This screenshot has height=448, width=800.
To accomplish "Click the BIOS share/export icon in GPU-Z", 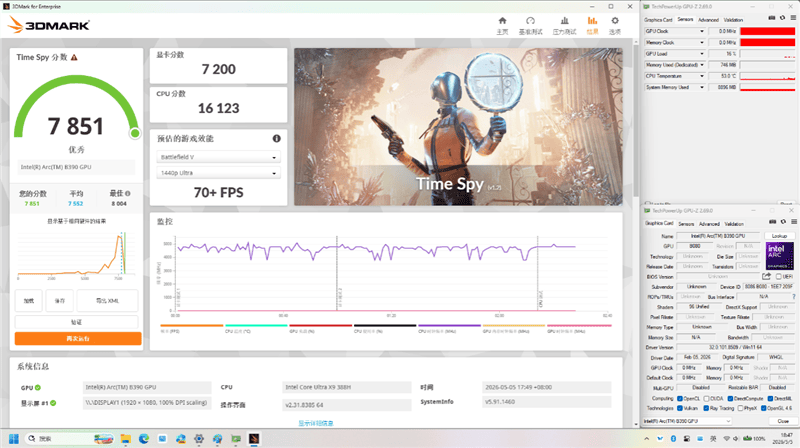I will [x=766, y=276].
